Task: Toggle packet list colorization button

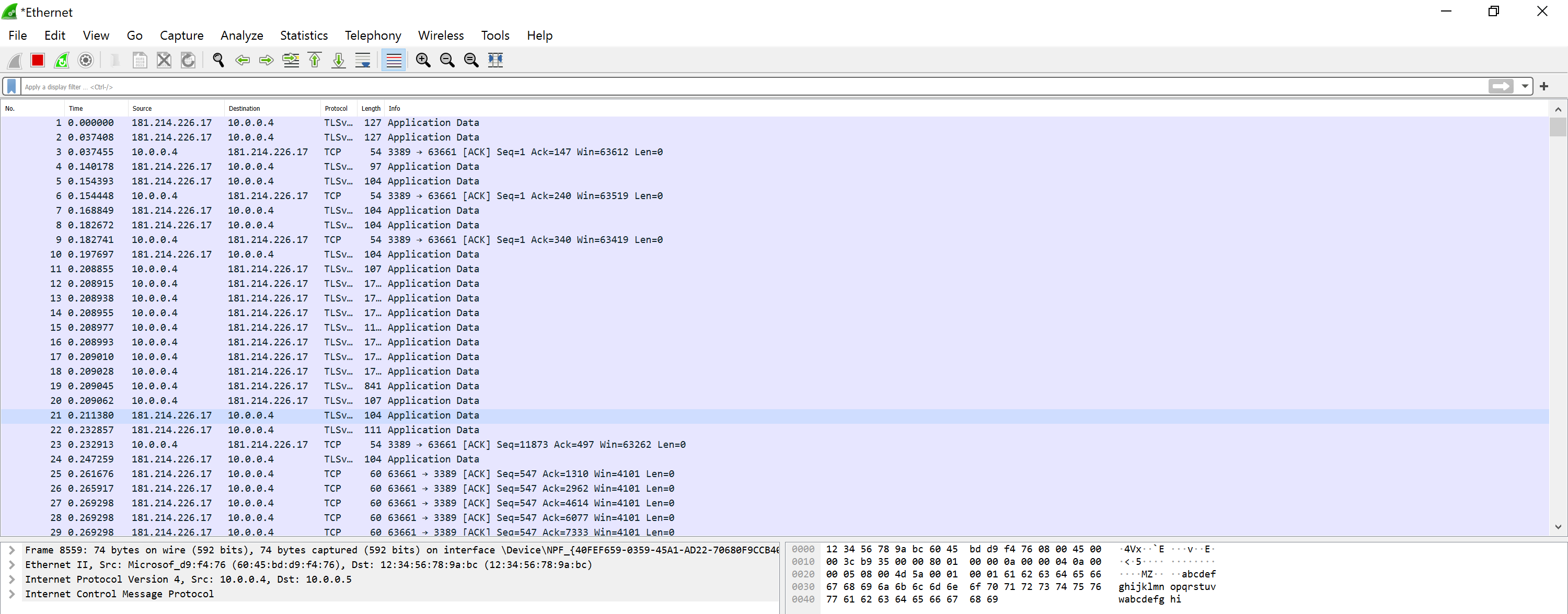Action: [394, 60]
